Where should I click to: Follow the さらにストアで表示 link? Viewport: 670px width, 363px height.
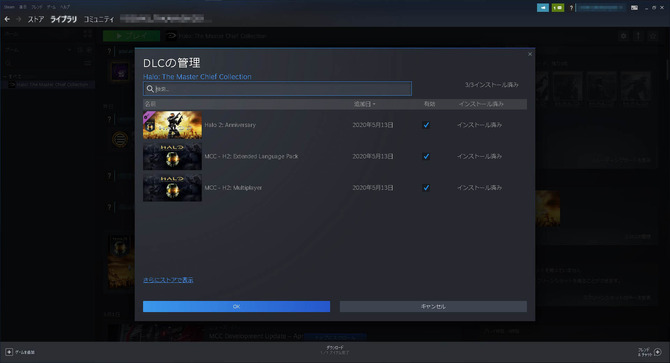(168, 280)
